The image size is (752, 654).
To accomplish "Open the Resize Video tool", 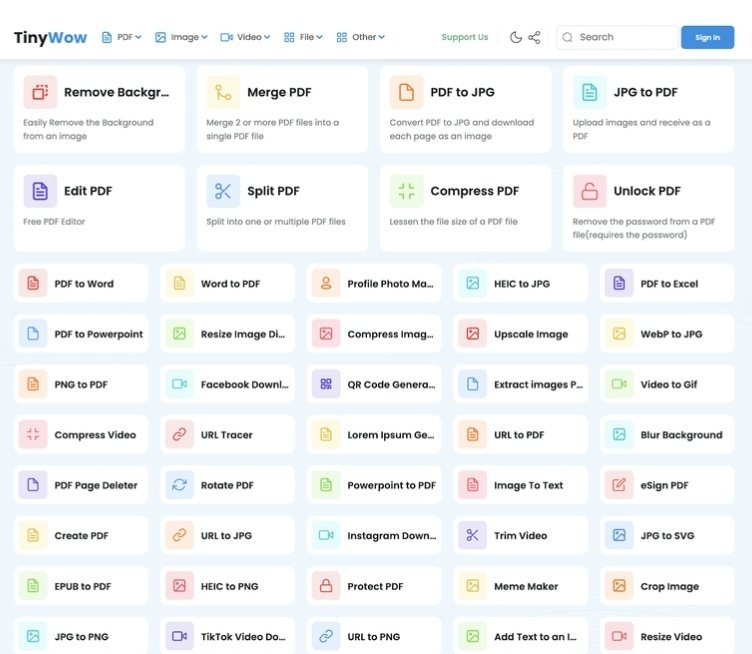I will 667,636.
